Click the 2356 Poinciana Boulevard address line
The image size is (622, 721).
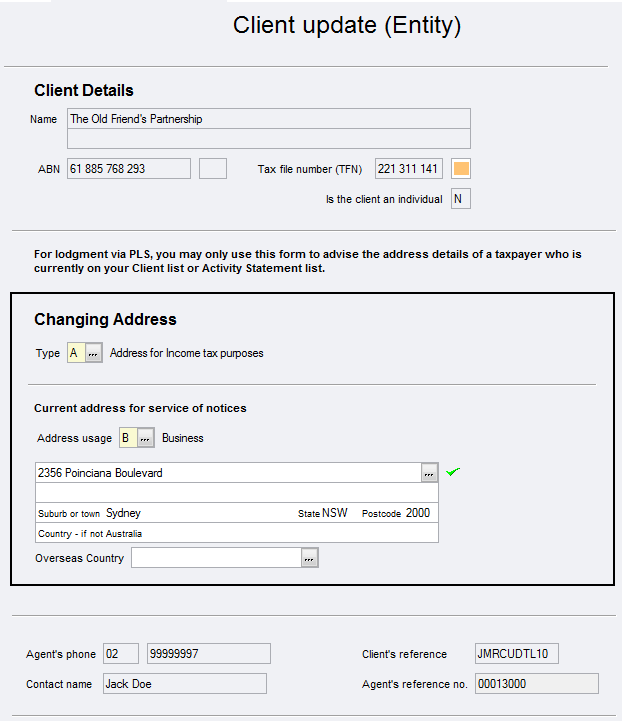[227, 473]
